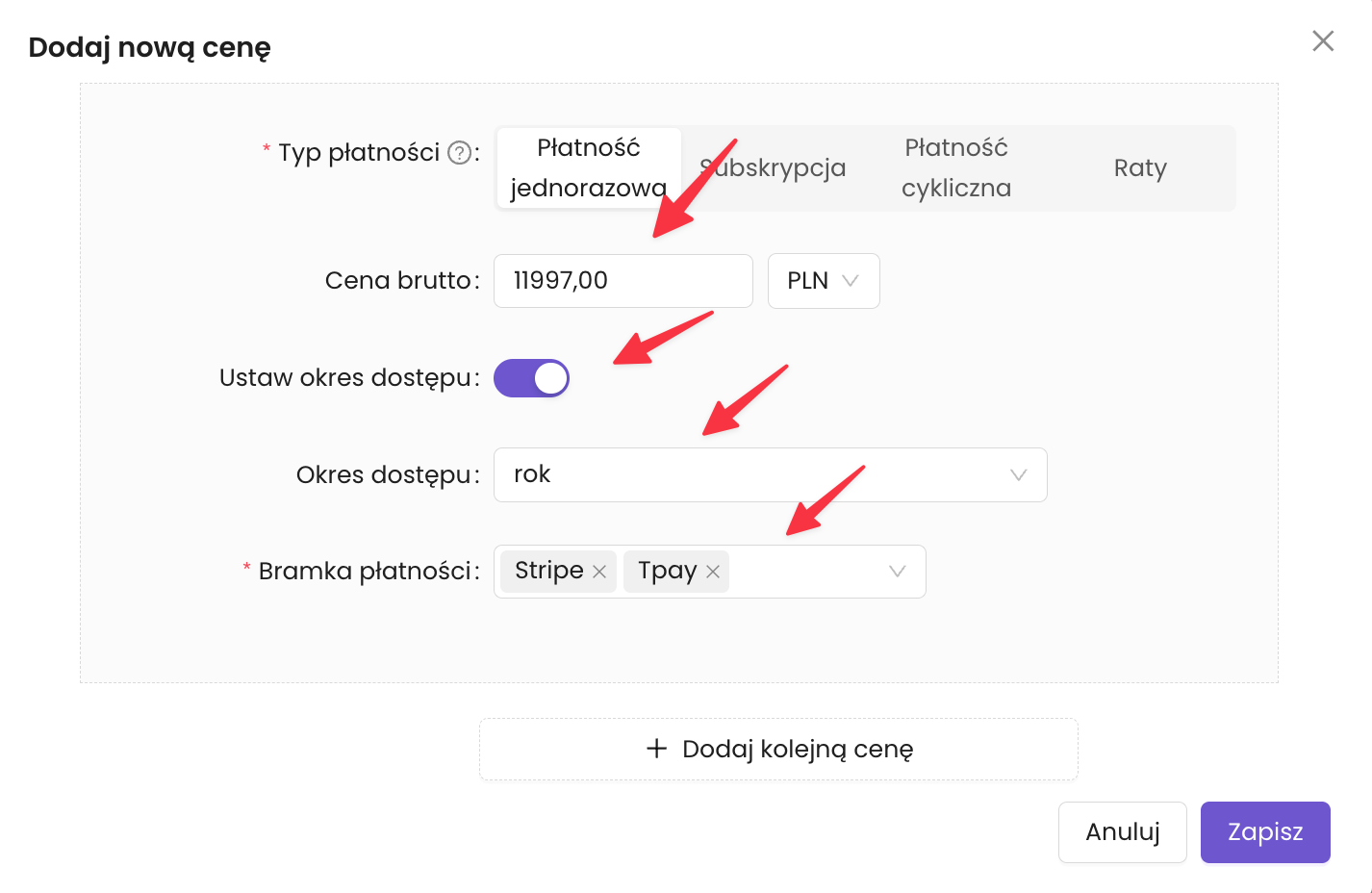The image size is (1372, 893).
Task: Switch to the Subskrypcja payment type
Action: [774, 168]
